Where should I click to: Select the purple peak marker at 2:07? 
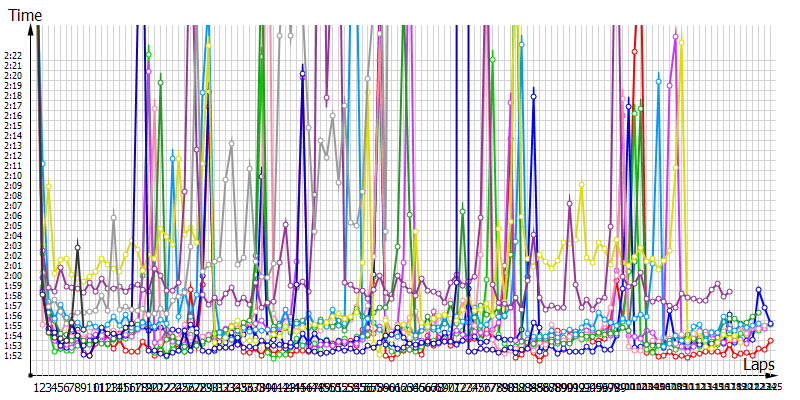[570, 203]
